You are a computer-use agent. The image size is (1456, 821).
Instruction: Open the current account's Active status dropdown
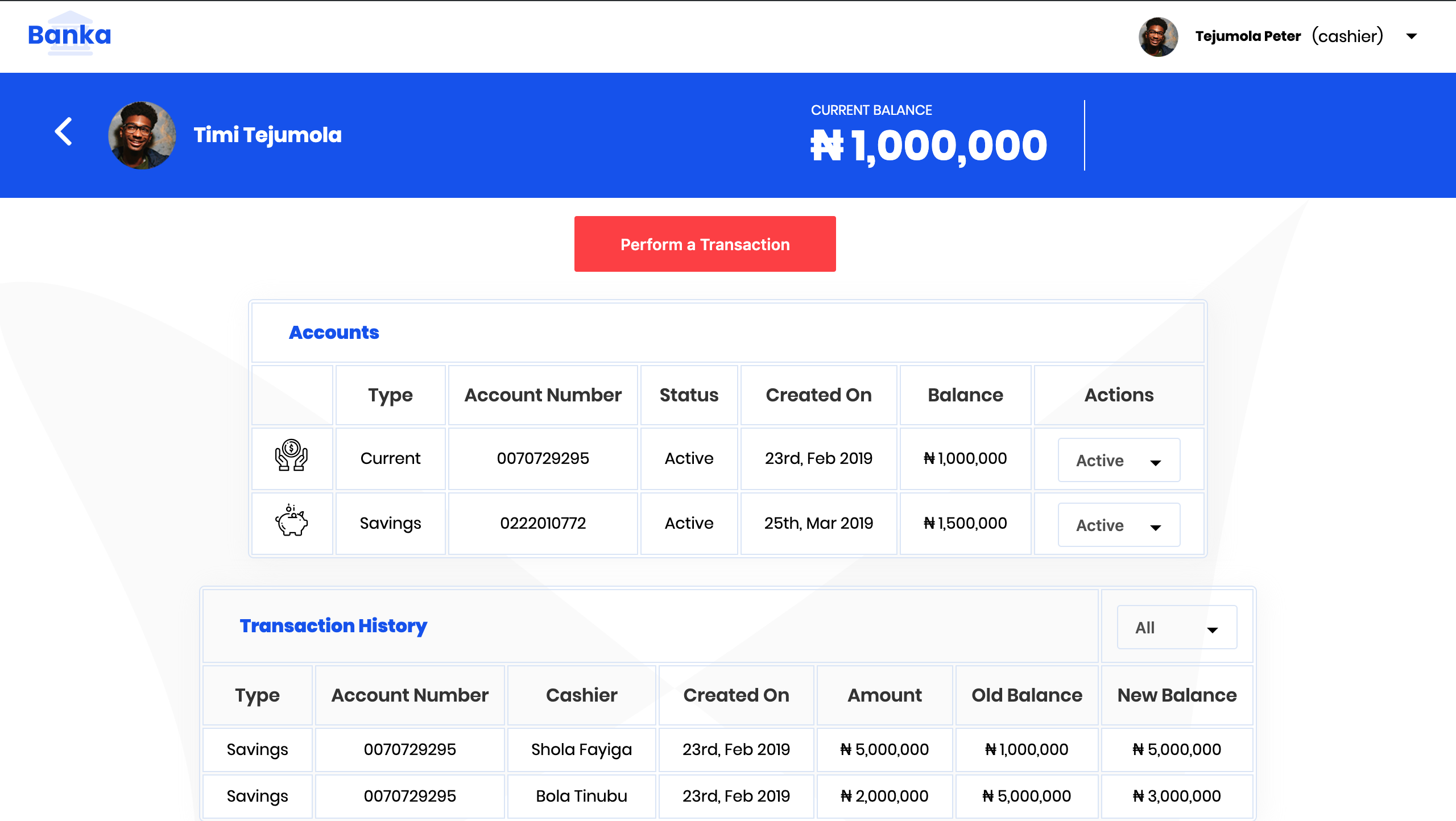(x=1118, y=461)
